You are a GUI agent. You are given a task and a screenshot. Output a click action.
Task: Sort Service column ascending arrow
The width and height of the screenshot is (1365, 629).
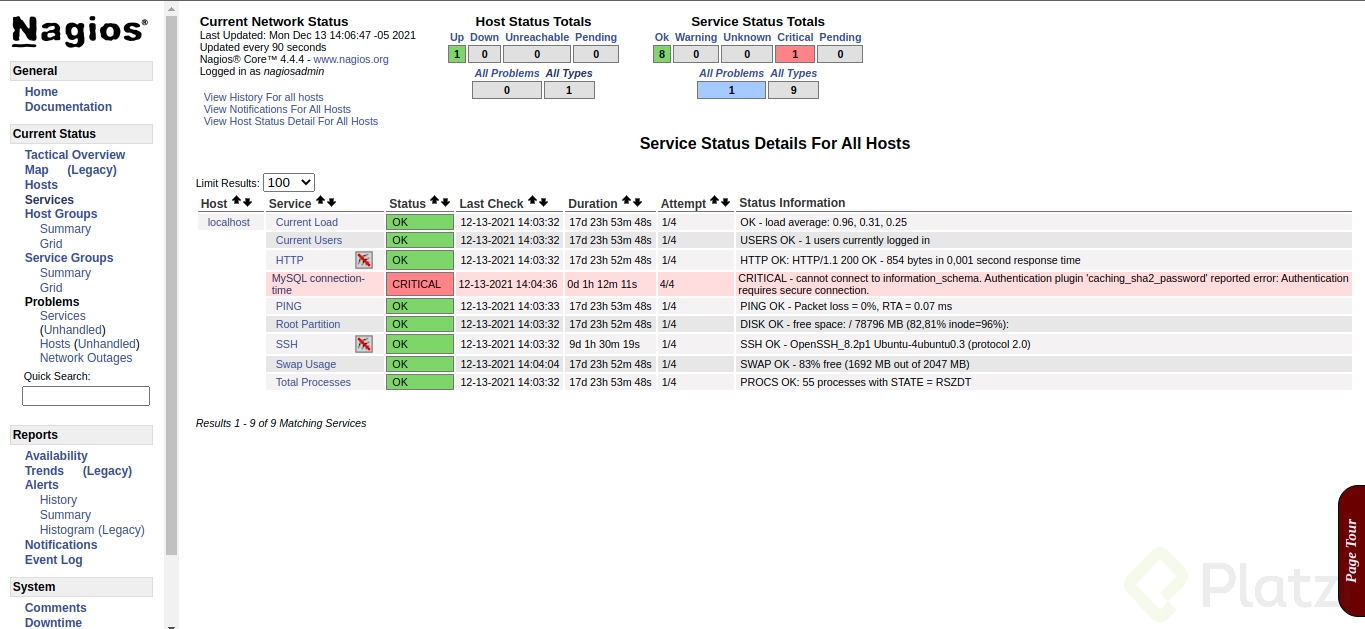tap(321, 202)
